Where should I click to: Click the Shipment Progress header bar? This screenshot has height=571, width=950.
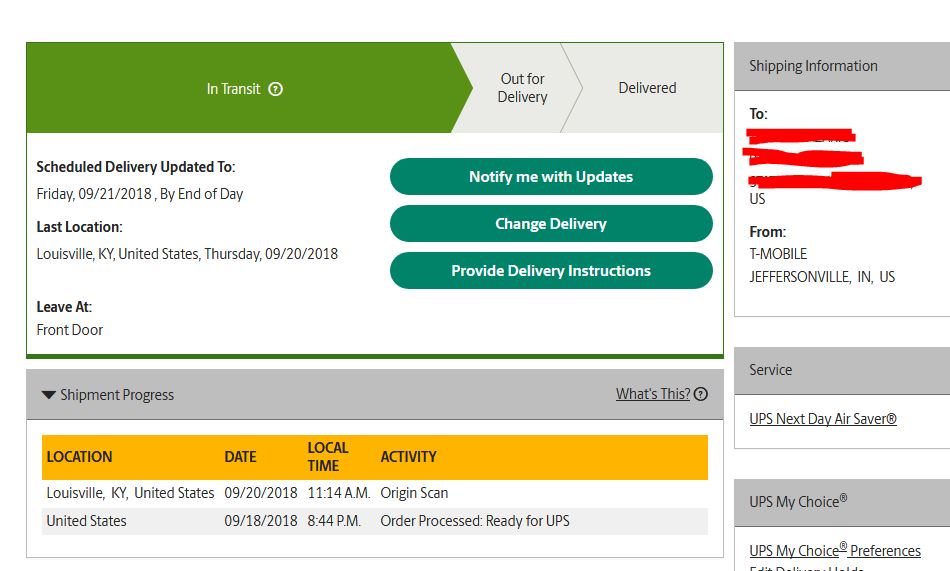374,395
